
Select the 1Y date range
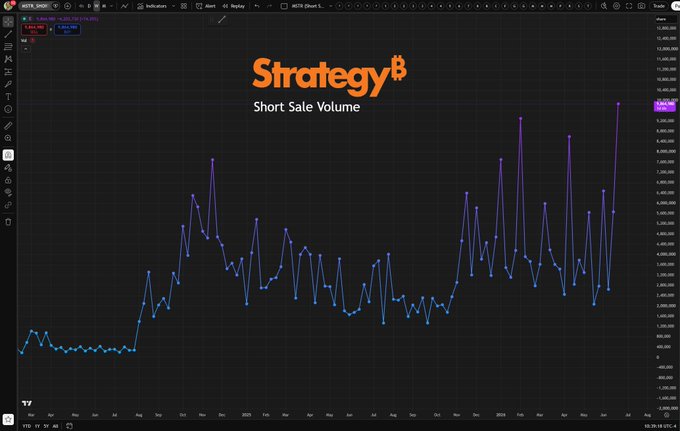pyautogui.click(x=37, y=426)
